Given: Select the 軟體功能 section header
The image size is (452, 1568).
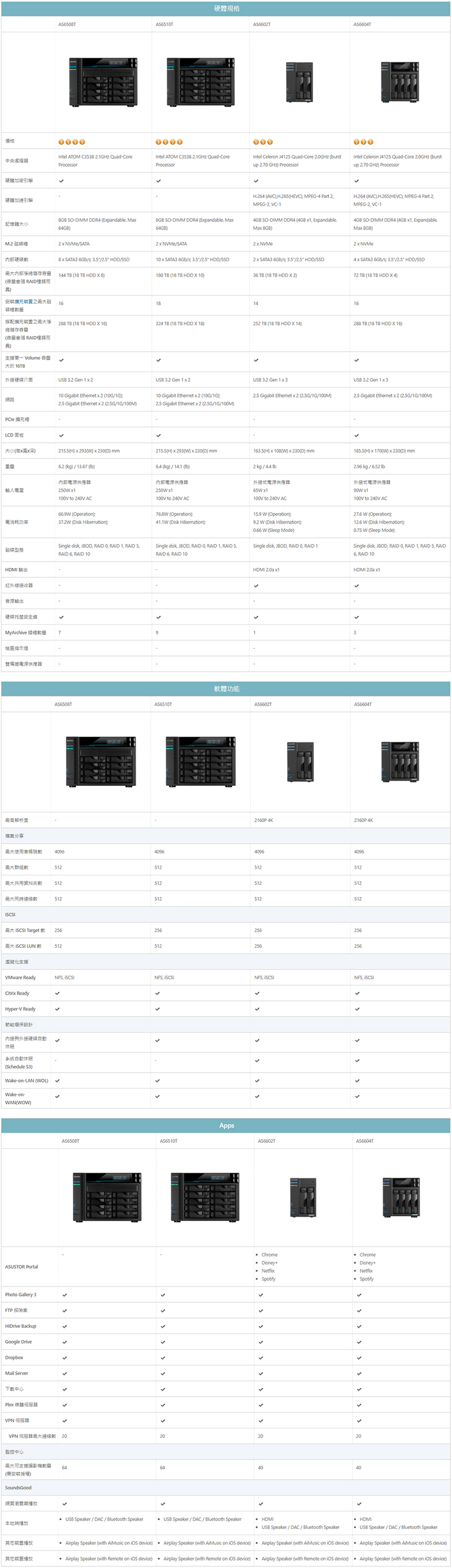Looking at the screenshot, I should (x=227, y=688).
